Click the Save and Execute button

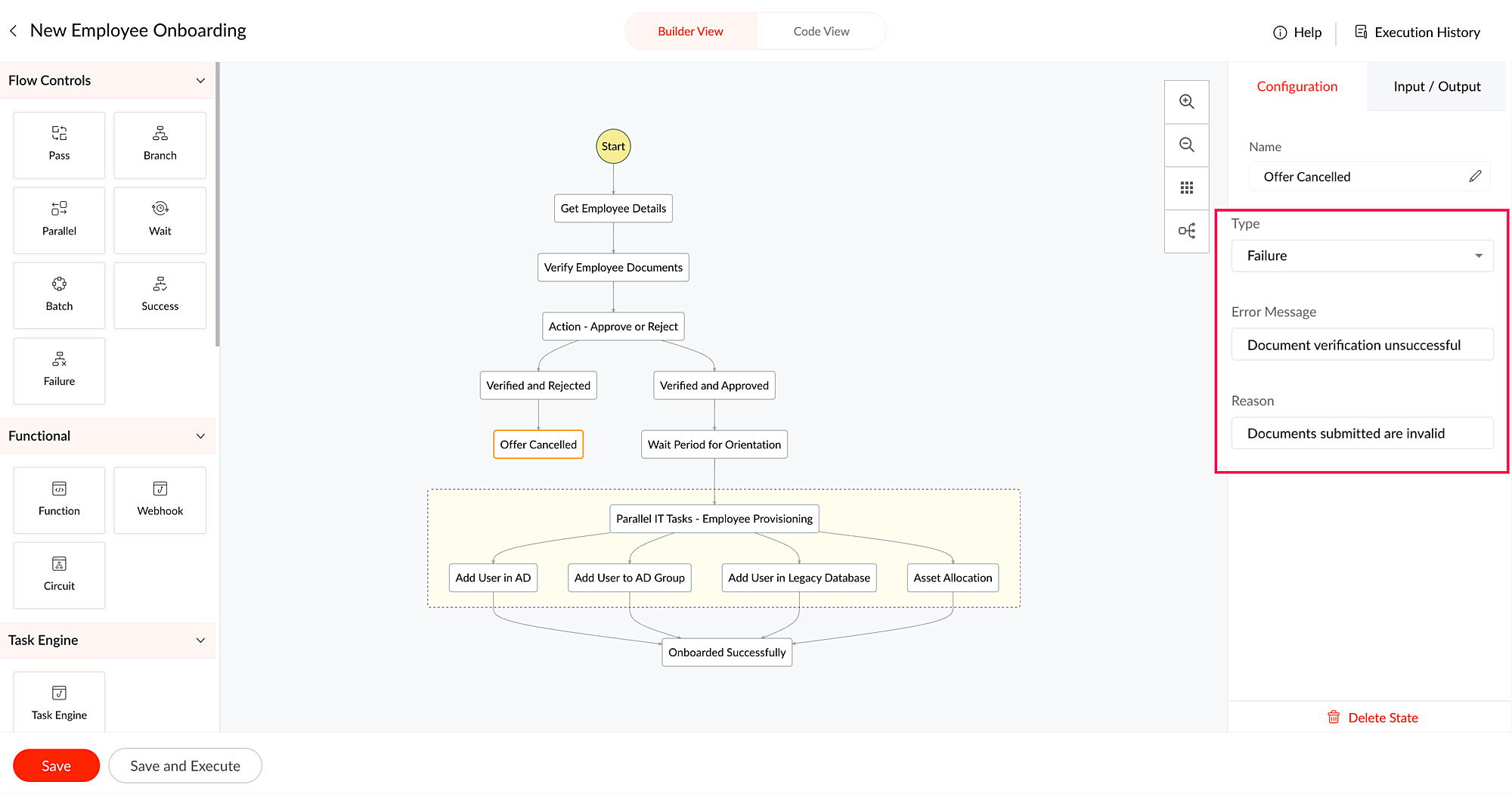click(185, 766)
